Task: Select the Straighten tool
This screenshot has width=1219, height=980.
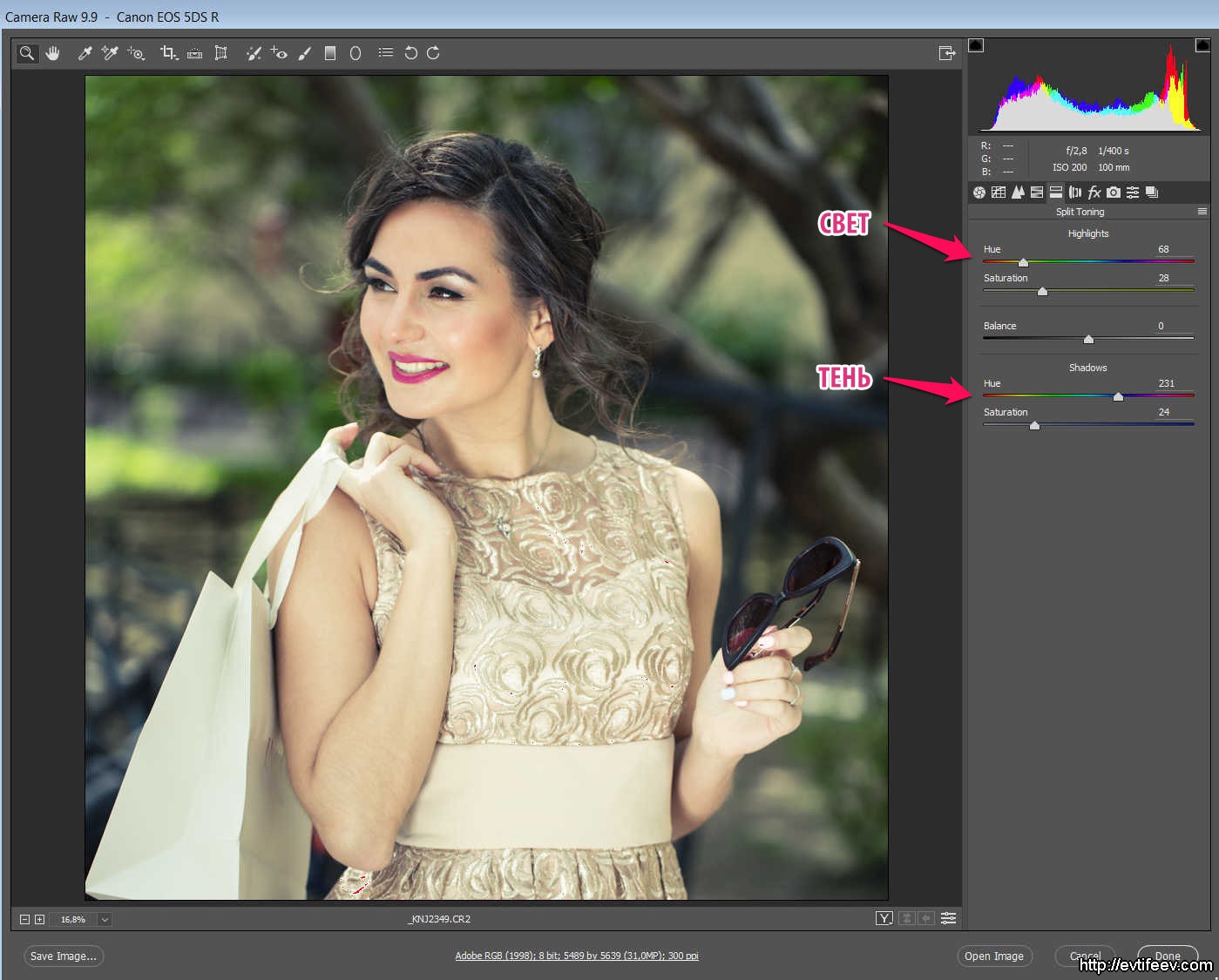Action: coord(194,53)
